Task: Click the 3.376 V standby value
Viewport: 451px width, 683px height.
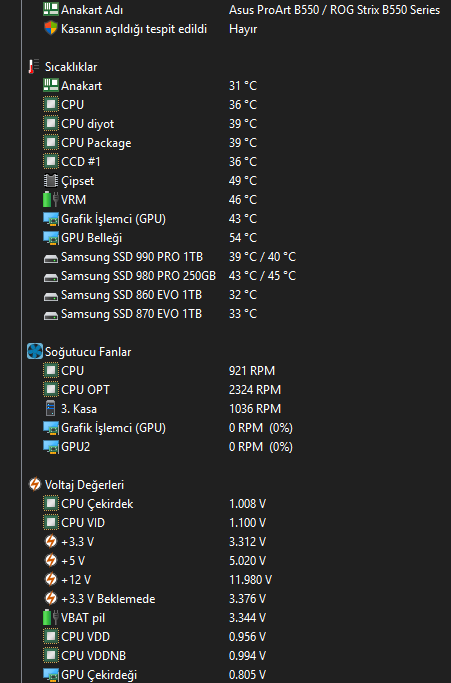Action: click(x=248, y=599)
